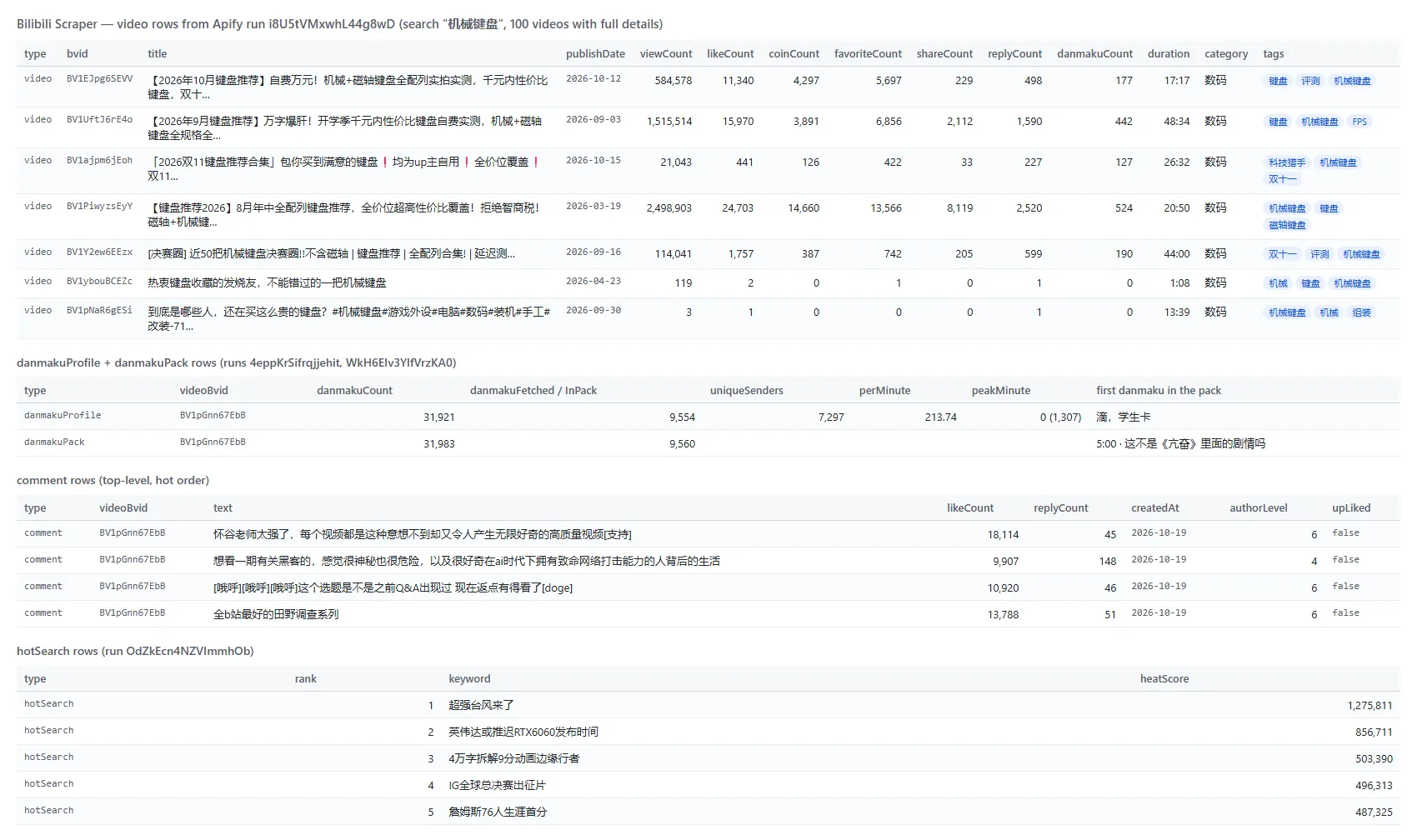Click the danmakuPack row type cell
The width and height of the screenshot is (1417, 840).
[54, 442]
